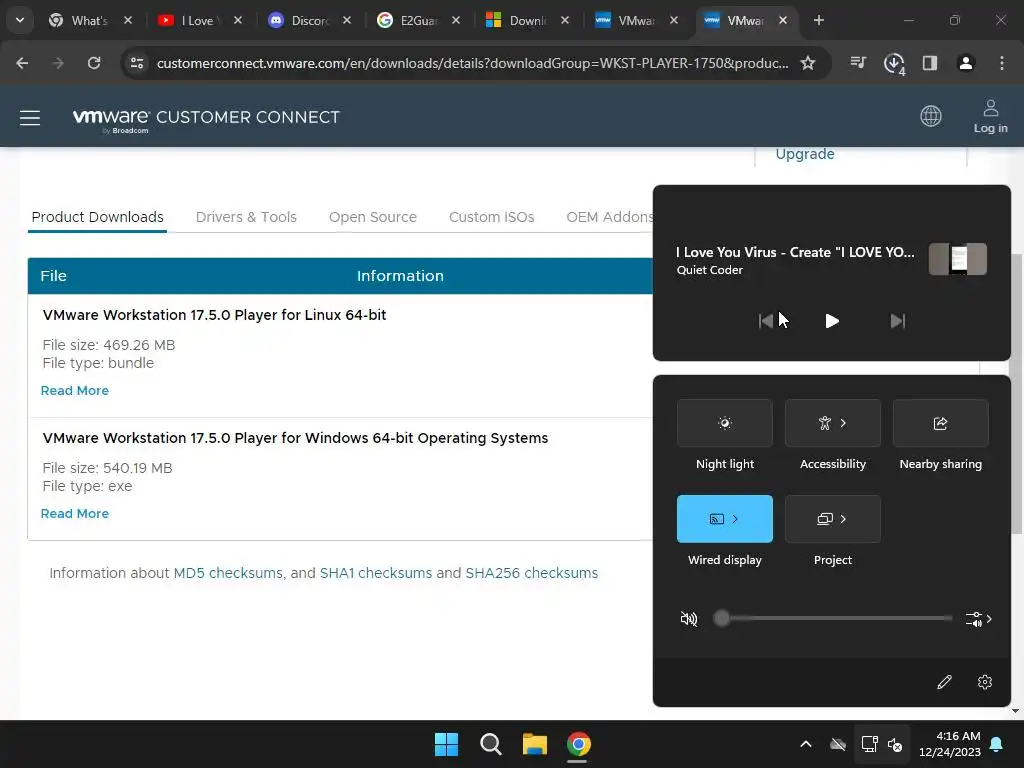Open the sound output selector
Viewport: 1024px width, 768px height.
pyautogui.click(x=978, y=618)
